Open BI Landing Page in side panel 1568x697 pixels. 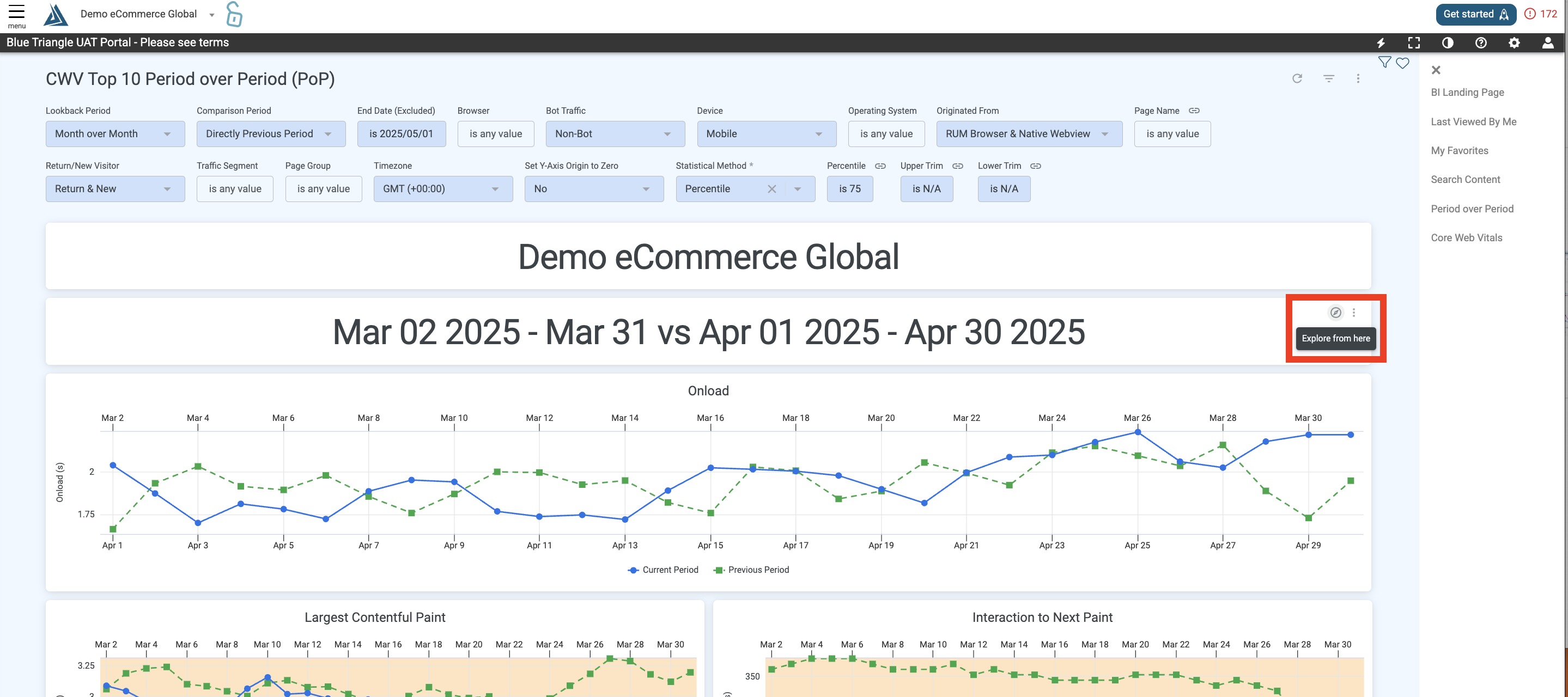click(x=1467, y=93)
